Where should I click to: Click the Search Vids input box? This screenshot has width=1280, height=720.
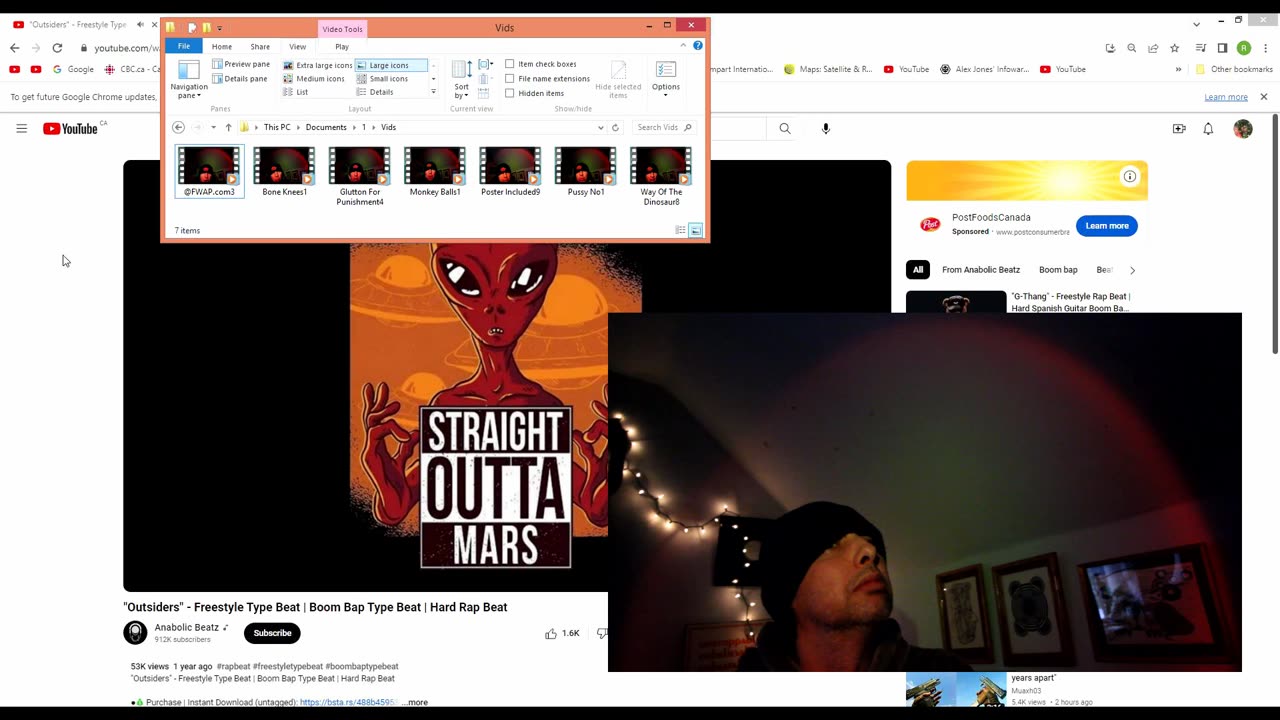665,127
